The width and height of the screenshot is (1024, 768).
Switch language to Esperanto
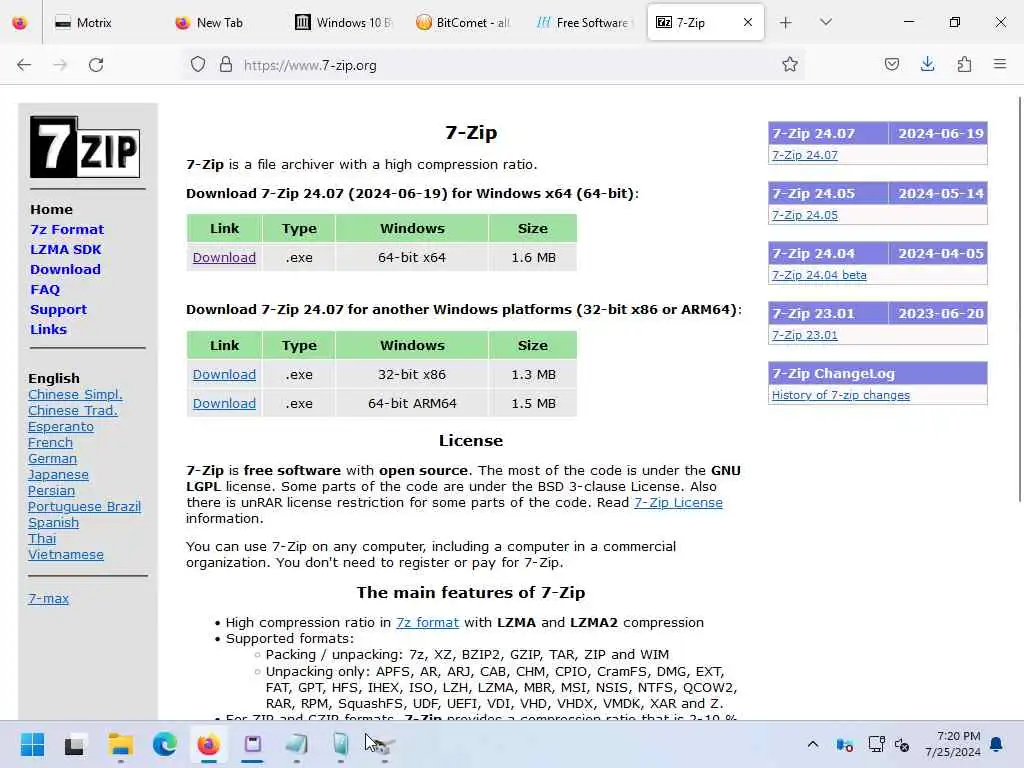[x=61, y=426]
